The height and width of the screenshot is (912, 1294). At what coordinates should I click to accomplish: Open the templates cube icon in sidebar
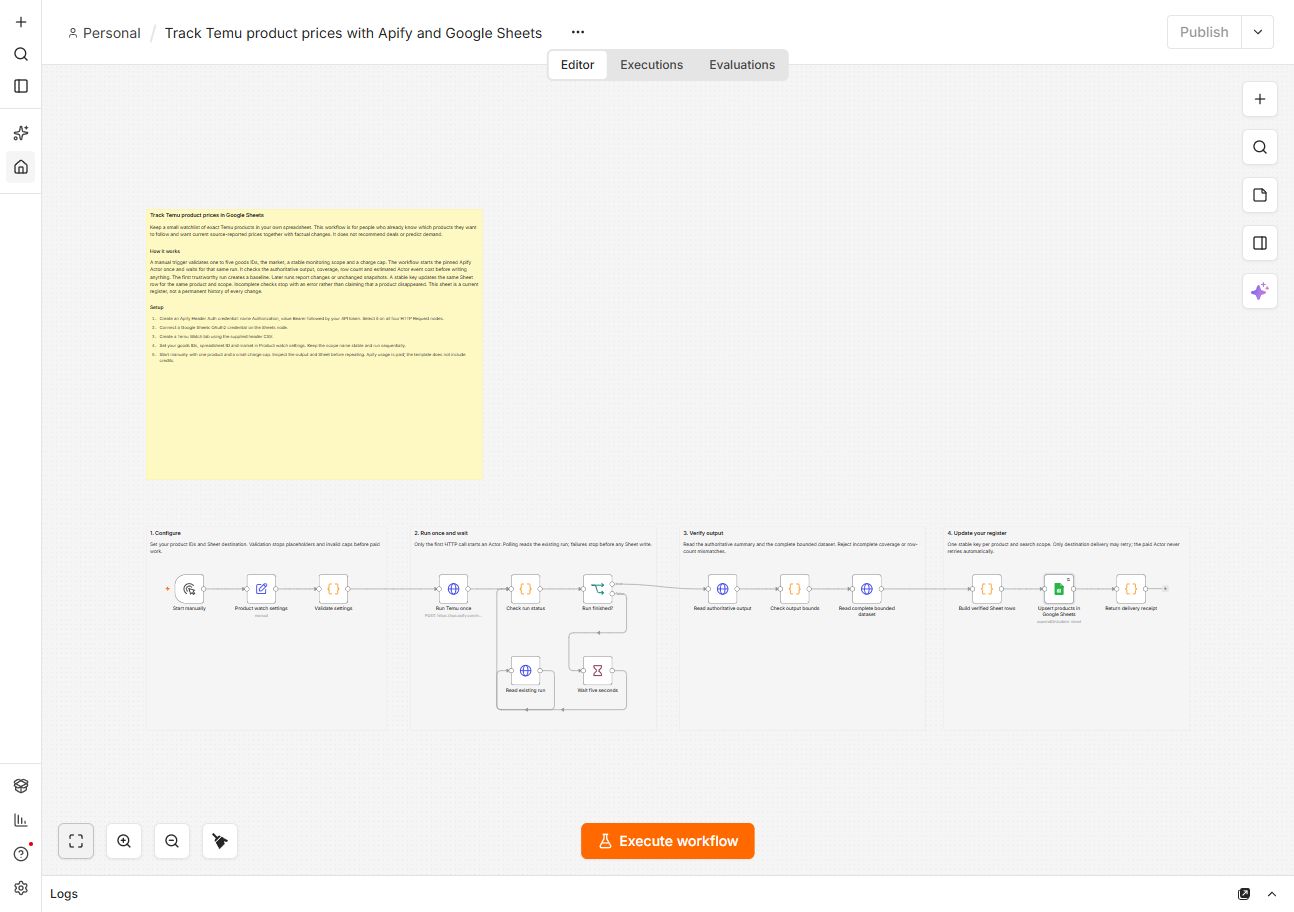point(21,786)
